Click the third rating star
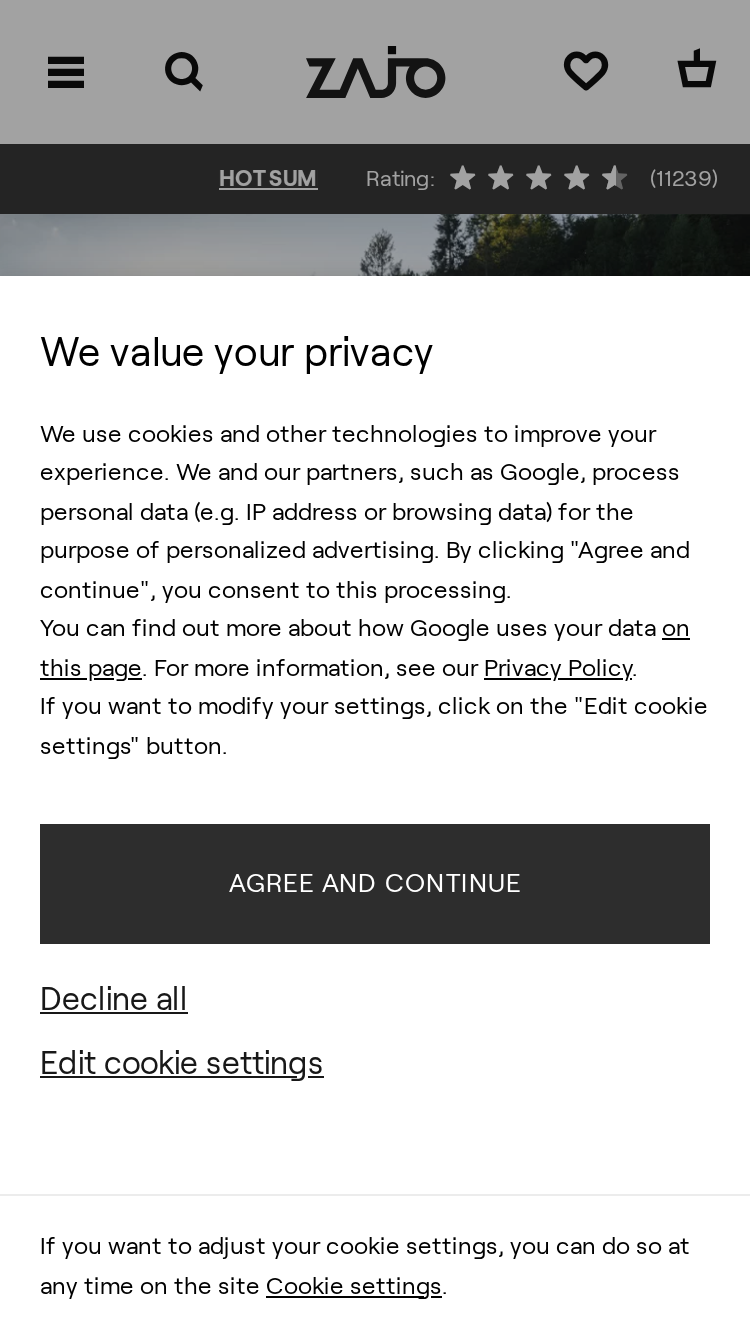This screenshot has width=750, height=1334. tap(539, 178)
